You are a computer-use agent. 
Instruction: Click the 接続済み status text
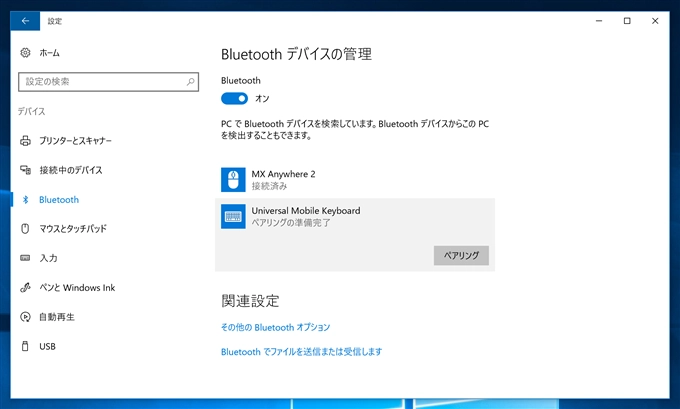(x=269, y=186)
